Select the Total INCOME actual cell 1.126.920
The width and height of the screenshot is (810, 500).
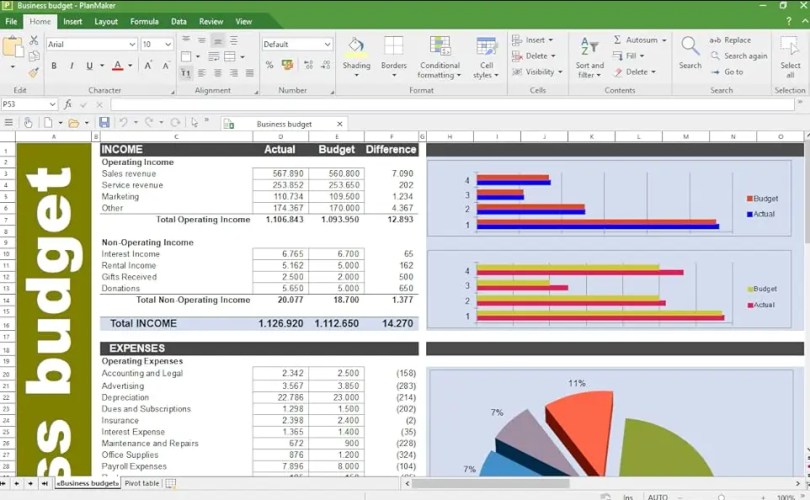(x=281, y=323)
